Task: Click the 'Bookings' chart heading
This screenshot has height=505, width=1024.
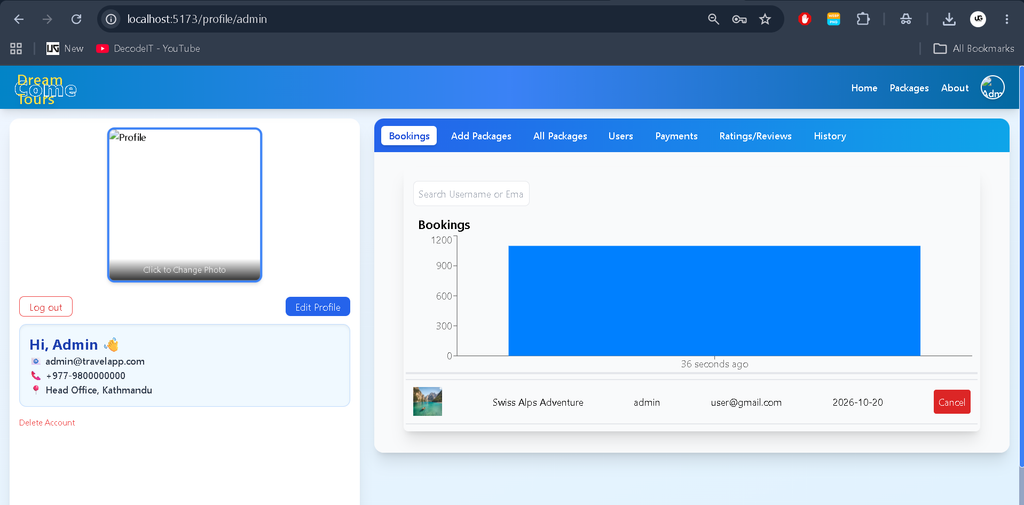Action: coord(444,225)
